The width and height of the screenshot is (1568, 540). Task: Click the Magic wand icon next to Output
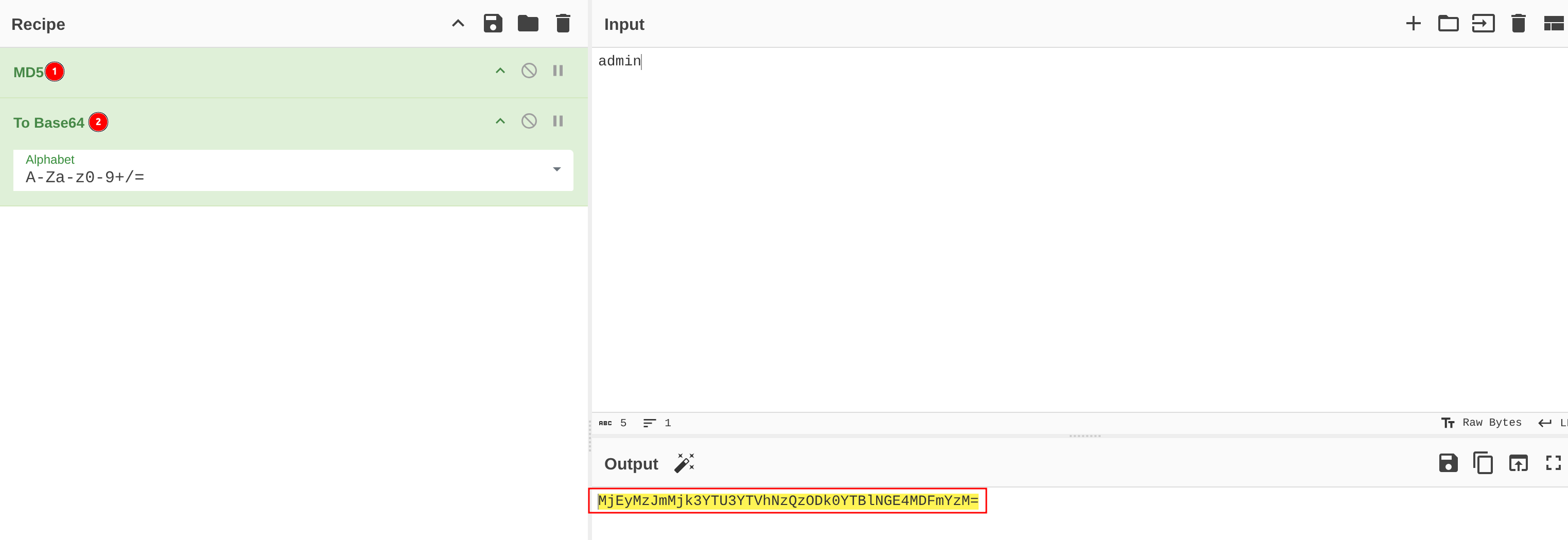(x=684, y=463)
